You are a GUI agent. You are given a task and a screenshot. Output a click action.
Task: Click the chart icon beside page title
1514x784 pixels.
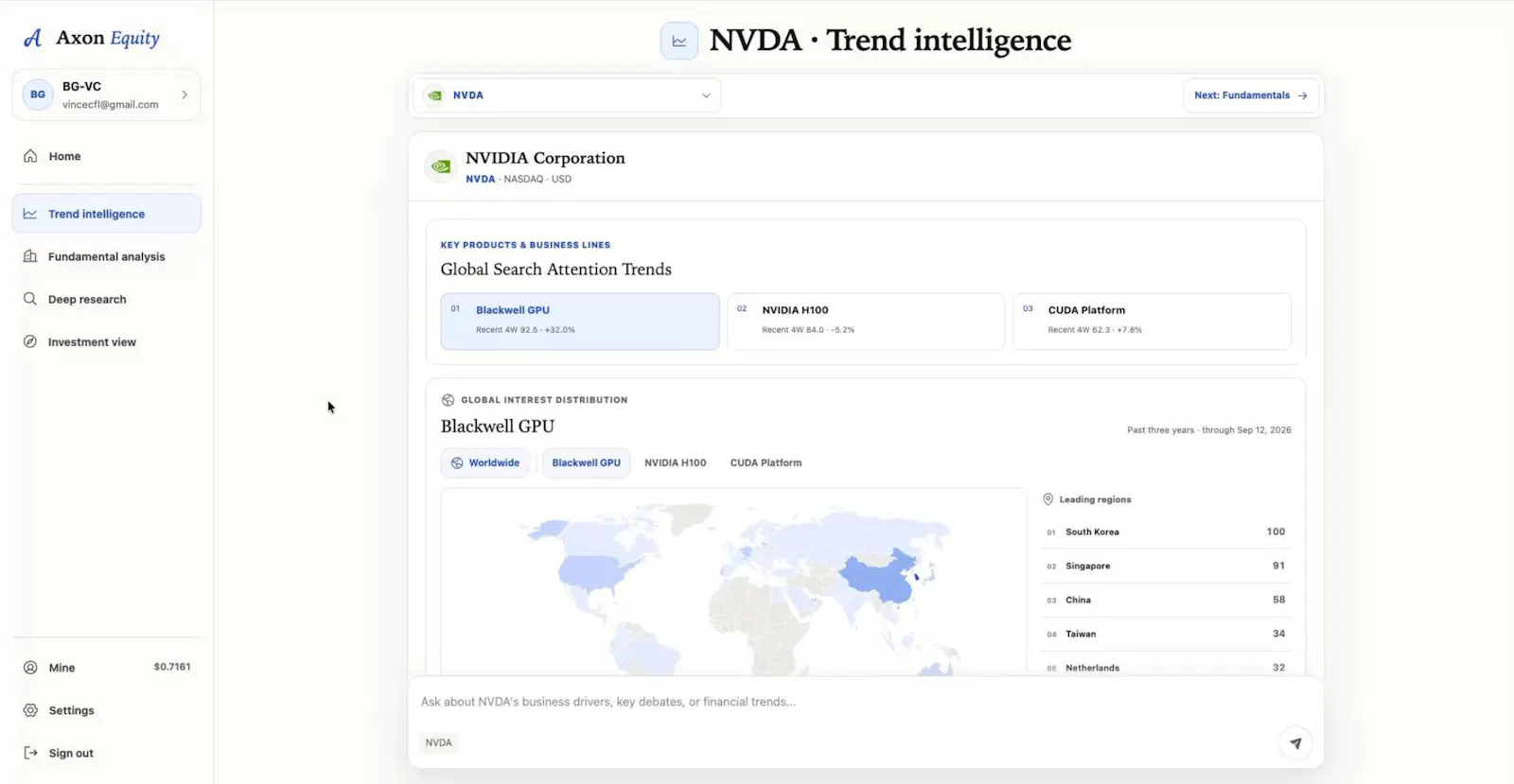pos(678,41)
